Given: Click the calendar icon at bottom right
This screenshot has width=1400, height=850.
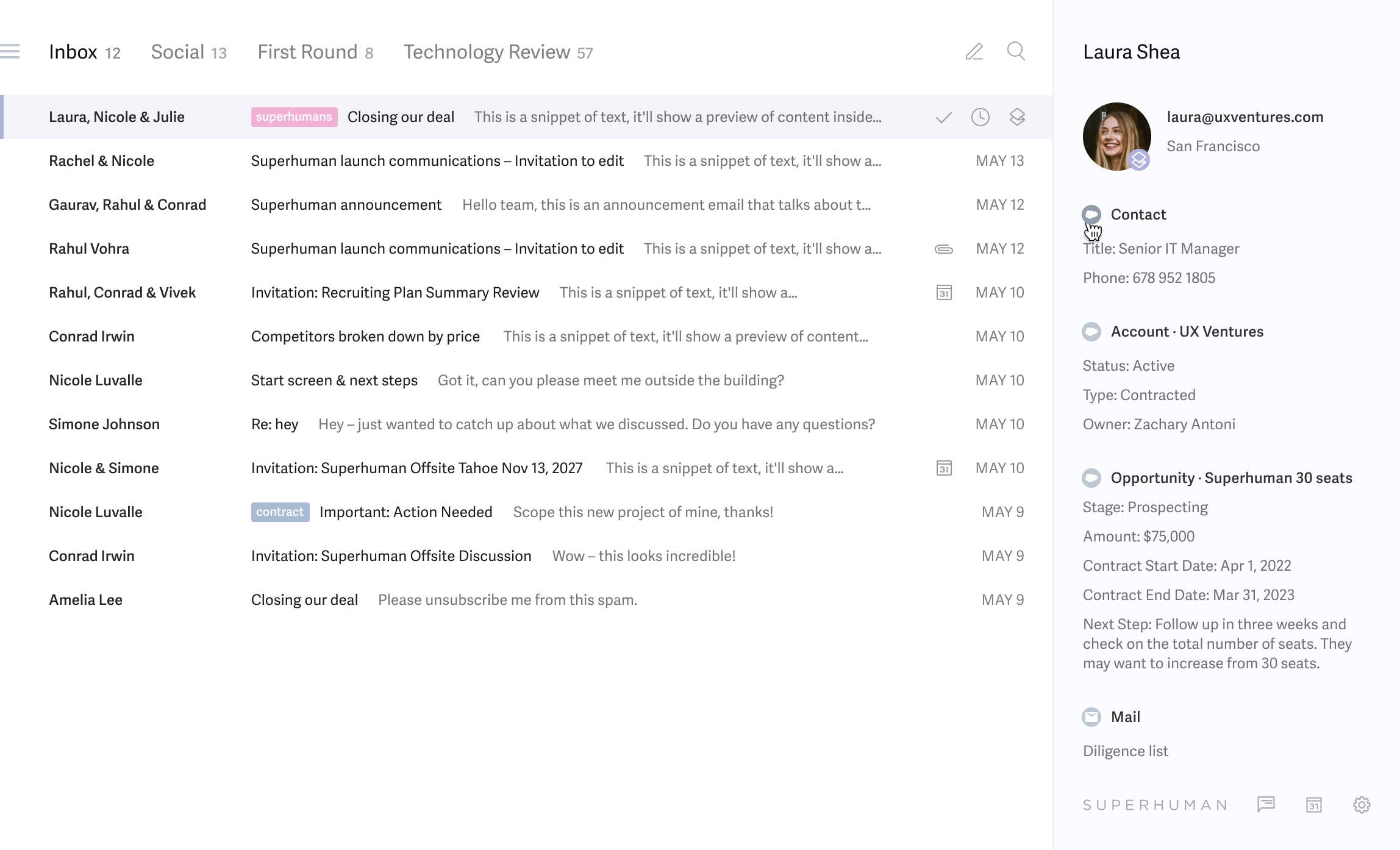Looking at the screenshot, I should tap(1314, 804).
